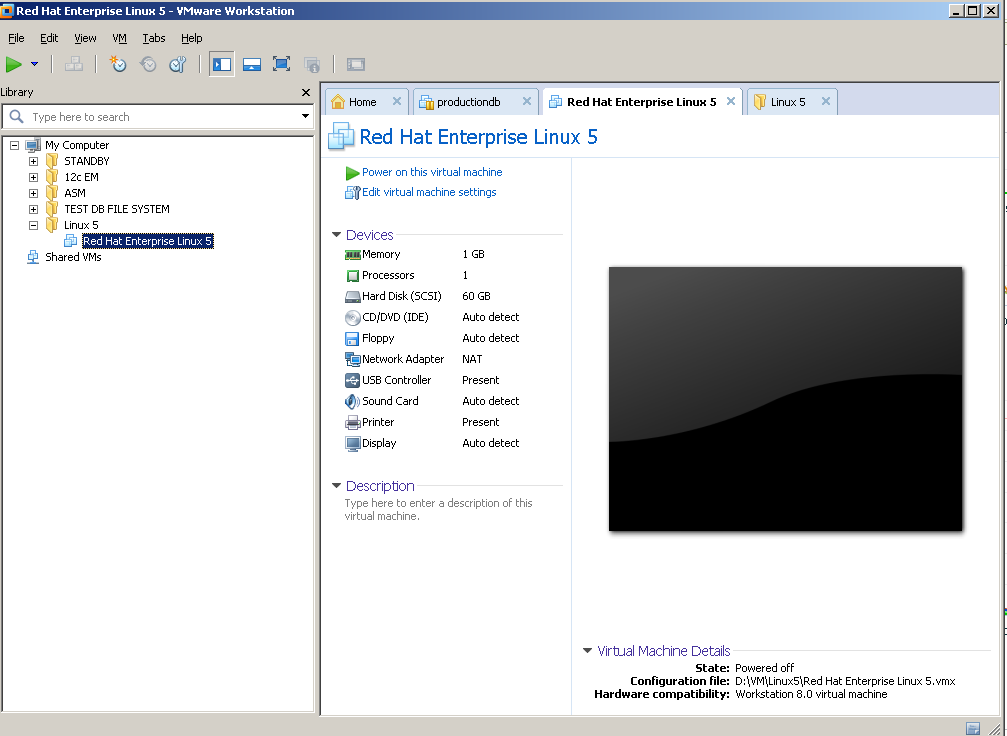Screen dimensions: 1007x736
Task: Click the Memory device icon
Action: click(353, 254)
